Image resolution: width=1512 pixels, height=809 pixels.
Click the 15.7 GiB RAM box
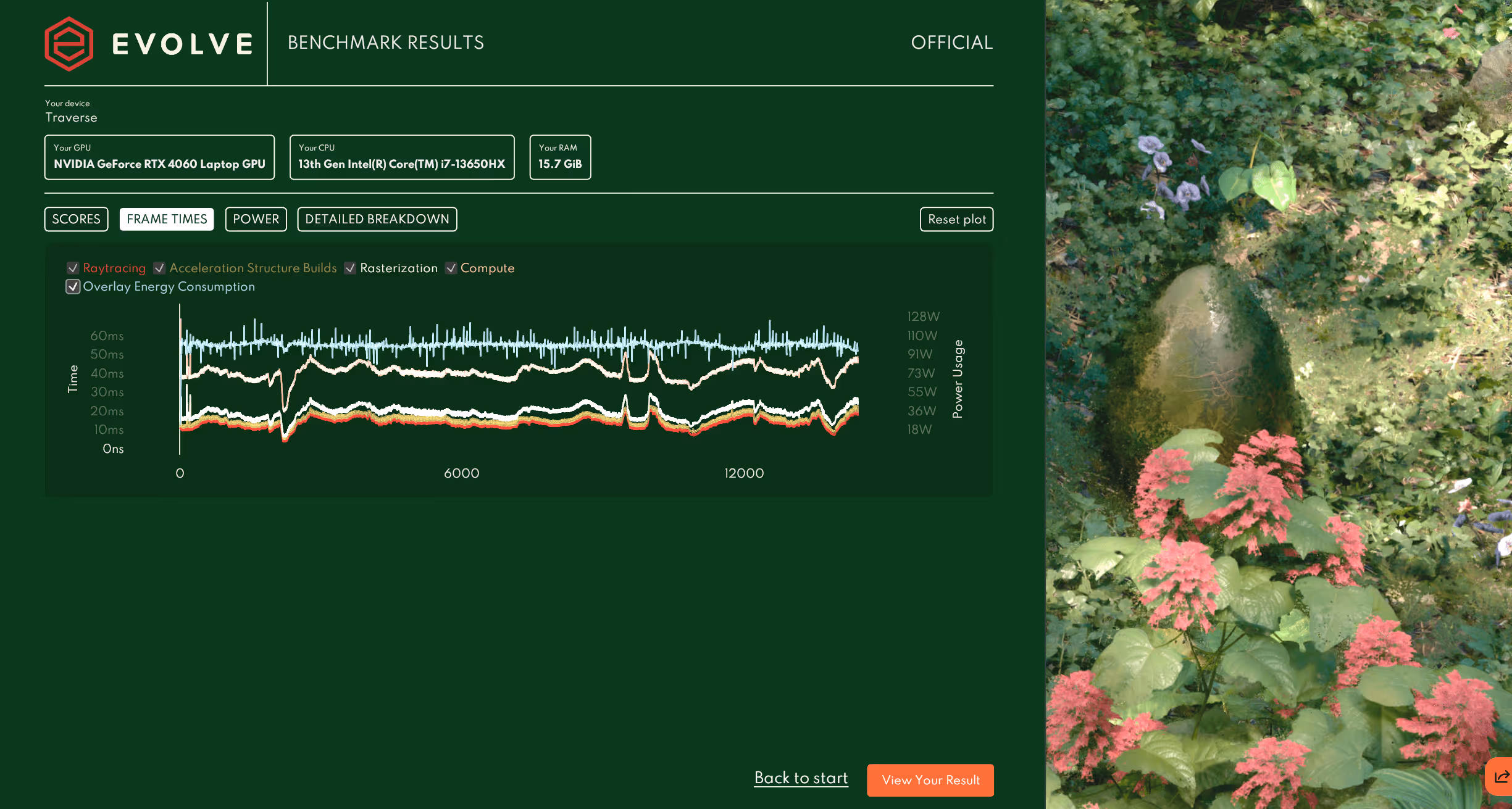(561, 157)
